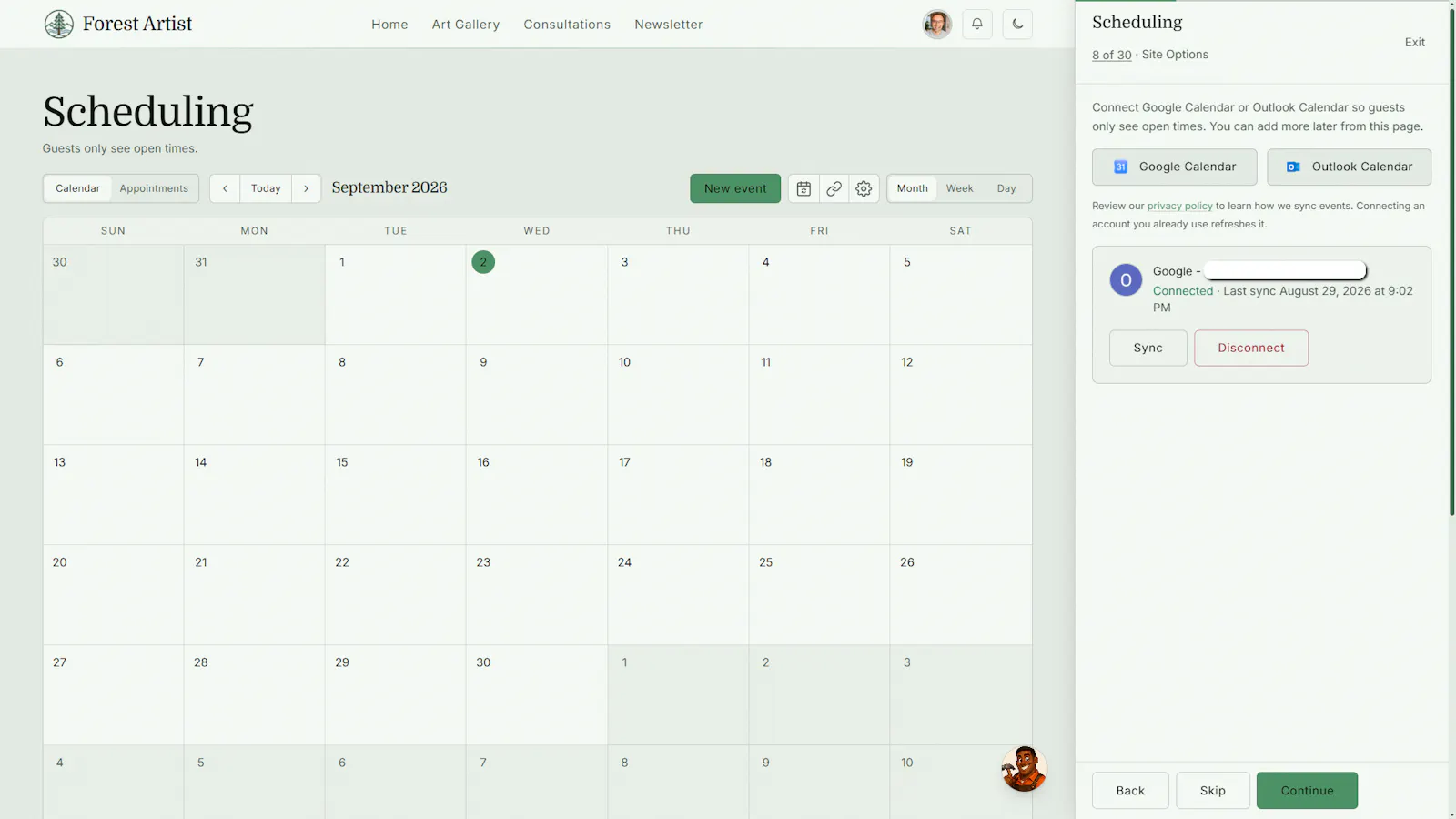Go to next month arrow
Image resolution: width=1456 pixels, height=819 pixels.
(x=307, y=188)
